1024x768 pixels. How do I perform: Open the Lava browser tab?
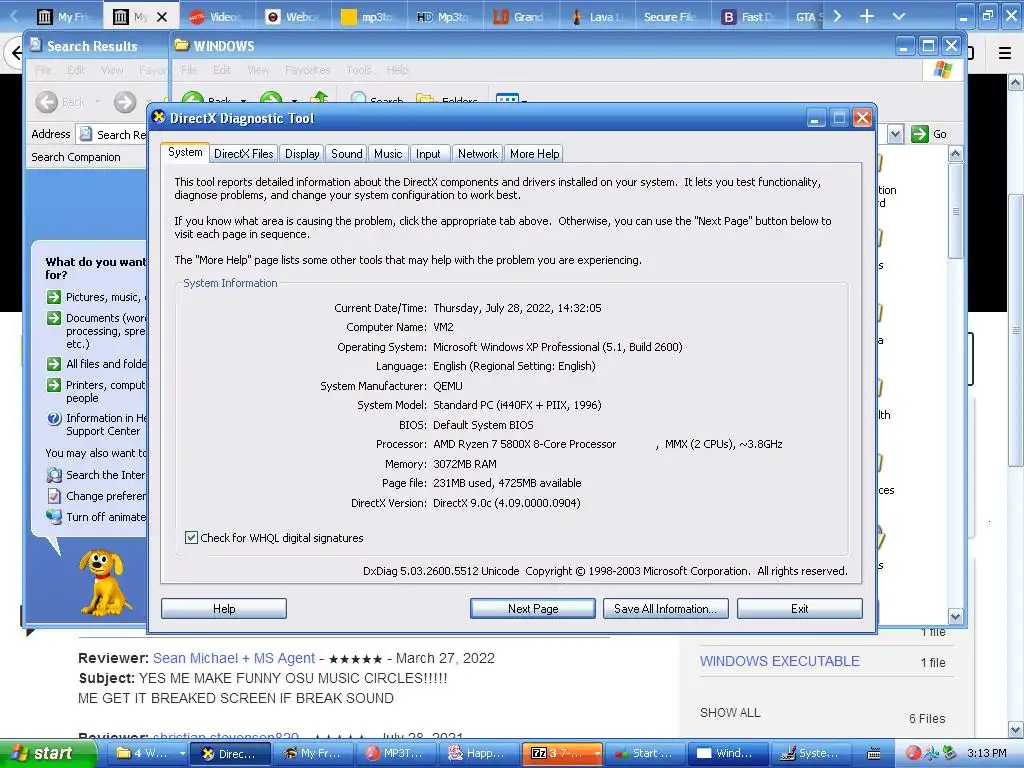coord(596,17)
